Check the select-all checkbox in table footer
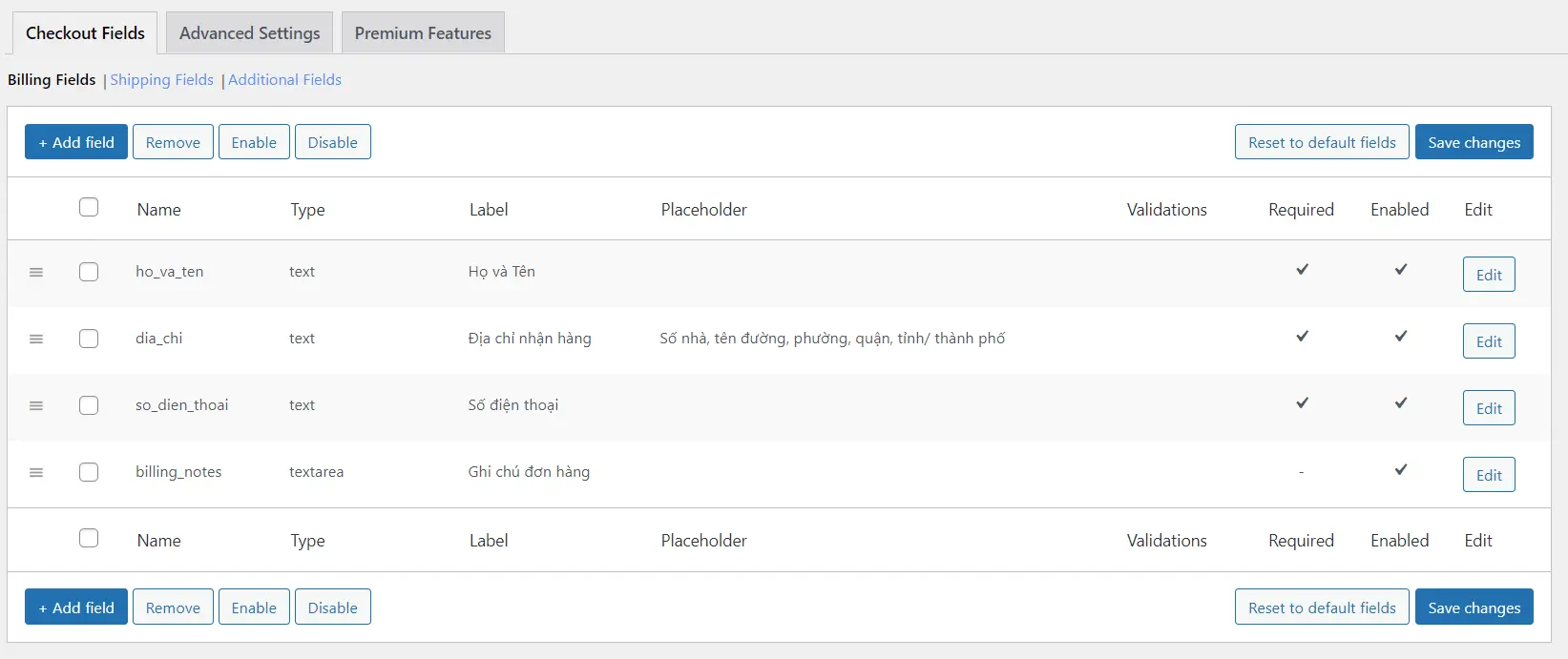The width and height of the screenshot is (1568, 659). point(89,538)
